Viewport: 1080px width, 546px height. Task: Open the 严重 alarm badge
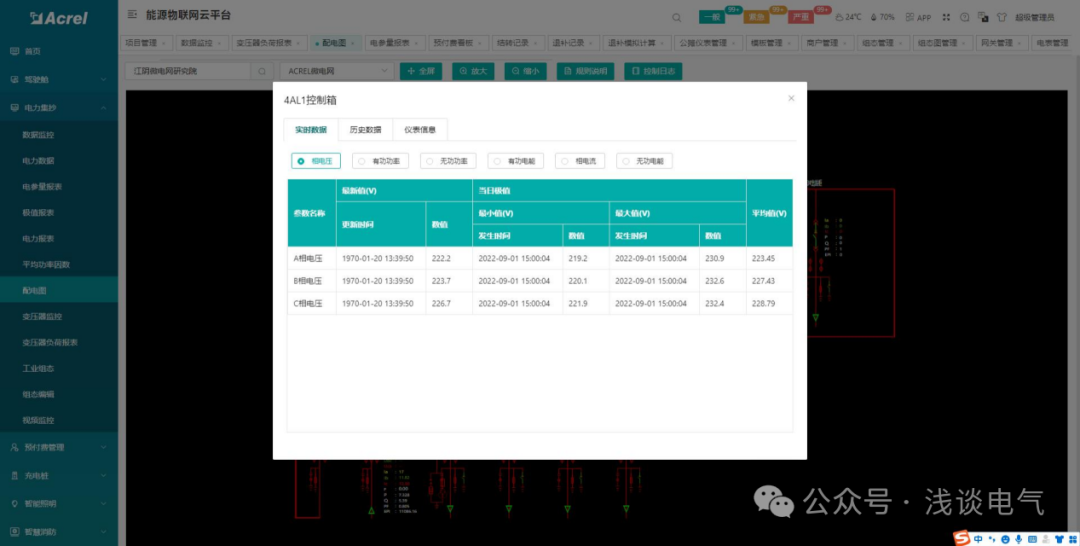click(800, 17)
